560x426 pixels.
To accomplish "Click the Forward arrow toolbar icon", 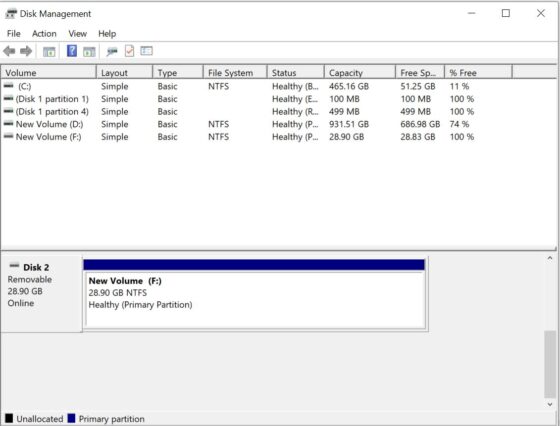I will pos(26,51).
